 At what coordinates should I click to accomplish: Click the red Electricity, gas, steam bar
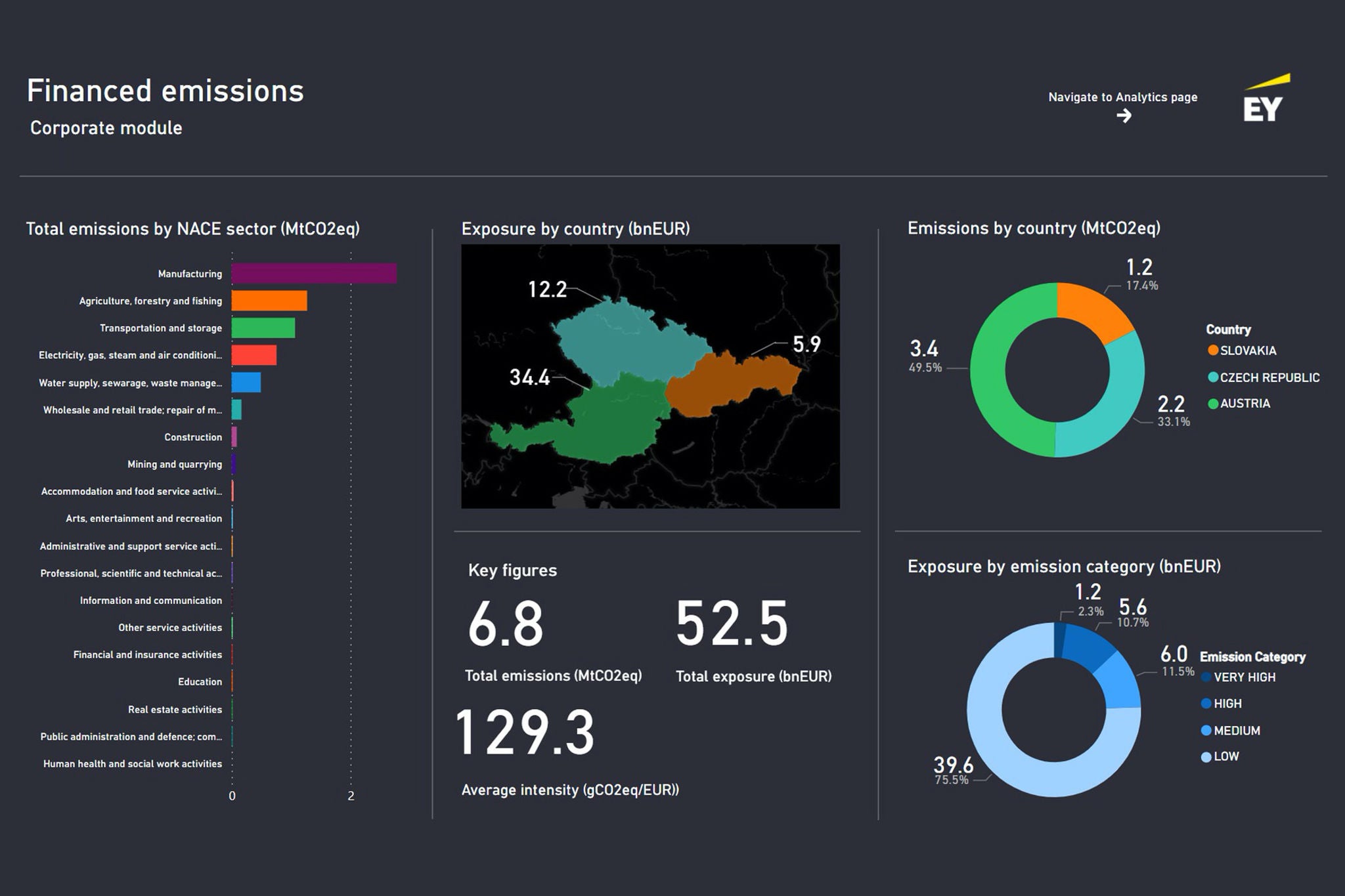[x=254, y=355]
